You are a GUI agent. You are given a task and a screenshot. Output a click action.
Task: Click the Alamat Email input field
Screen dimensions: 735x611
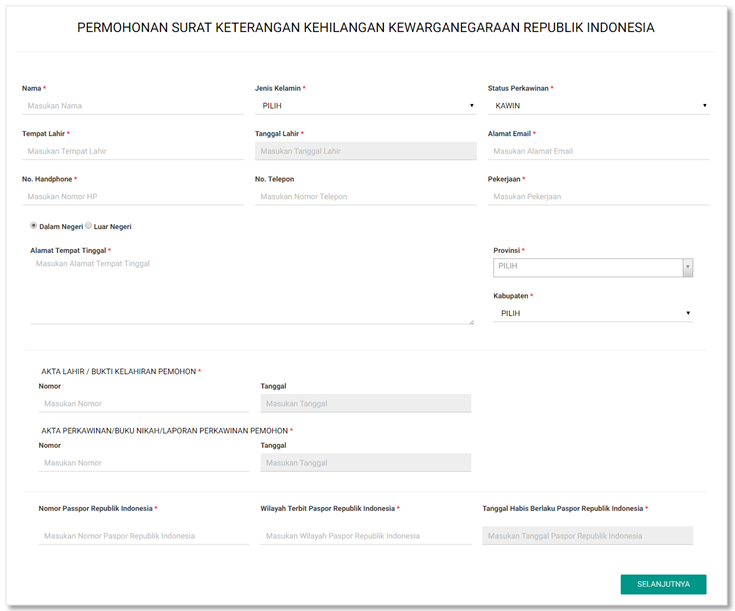tap(598, 151)
